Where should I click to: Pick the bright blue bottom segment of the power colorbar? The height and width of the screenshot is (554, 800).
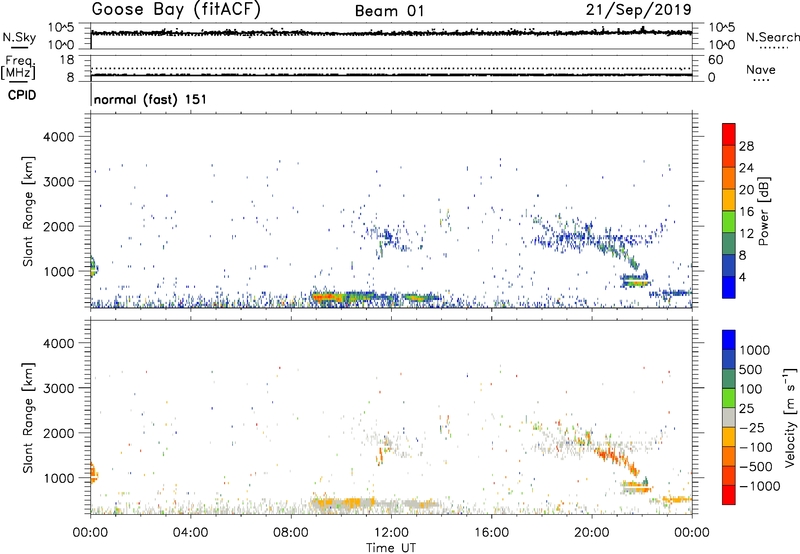[729, 287]
